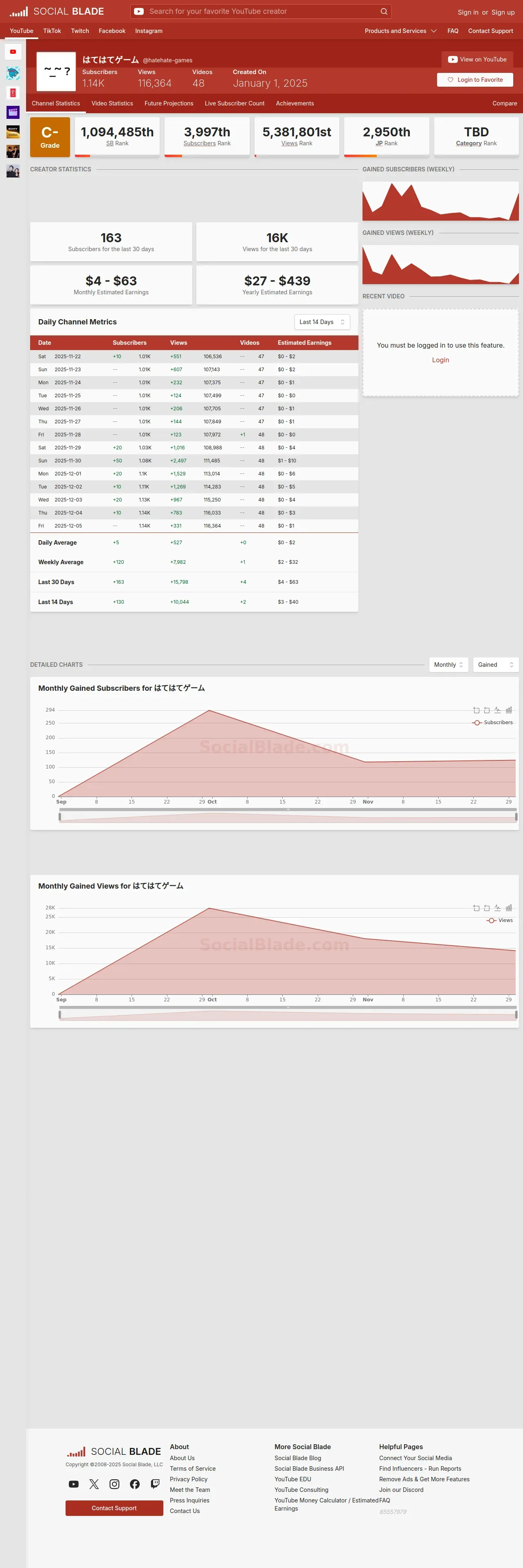This screenshot has height=1568, width=523.
Task: Click right handle of Subscribers chart range slider
Action: pos(516,817)
